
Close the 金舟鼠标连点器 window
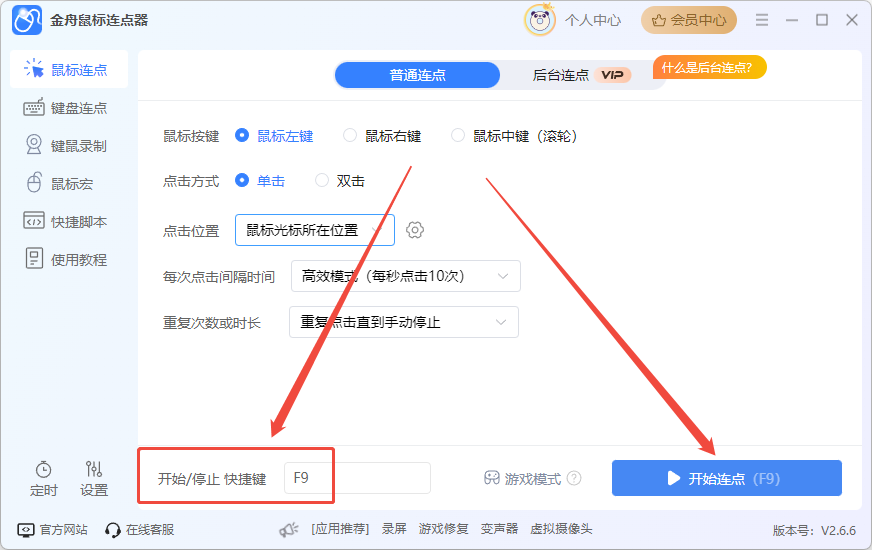852,21
